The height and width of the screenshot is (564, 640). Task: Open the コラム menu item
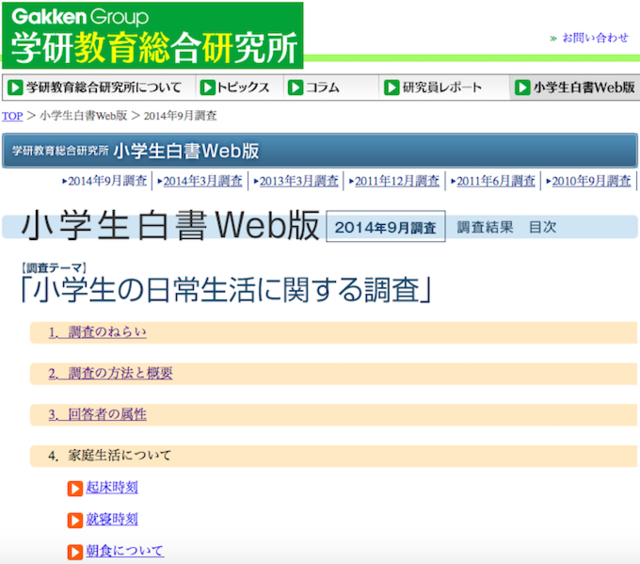tap(323, 87)
